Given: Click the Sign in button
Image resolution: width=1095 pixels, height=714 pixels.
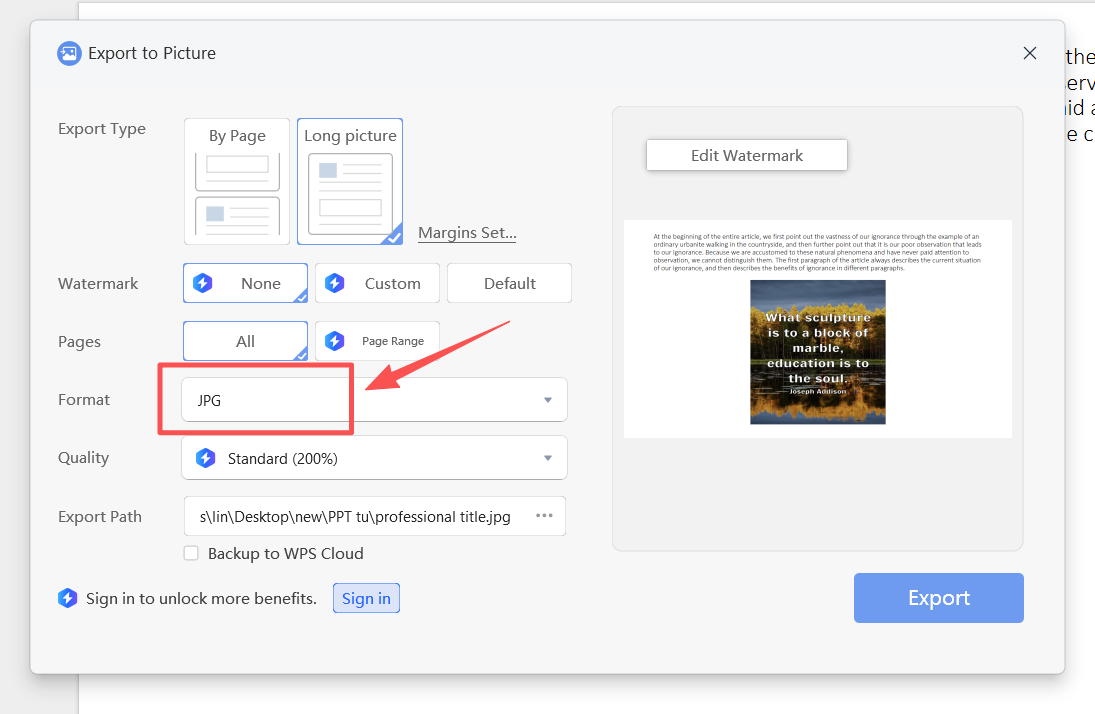Looking at the screenshot, I should point(366,599).
